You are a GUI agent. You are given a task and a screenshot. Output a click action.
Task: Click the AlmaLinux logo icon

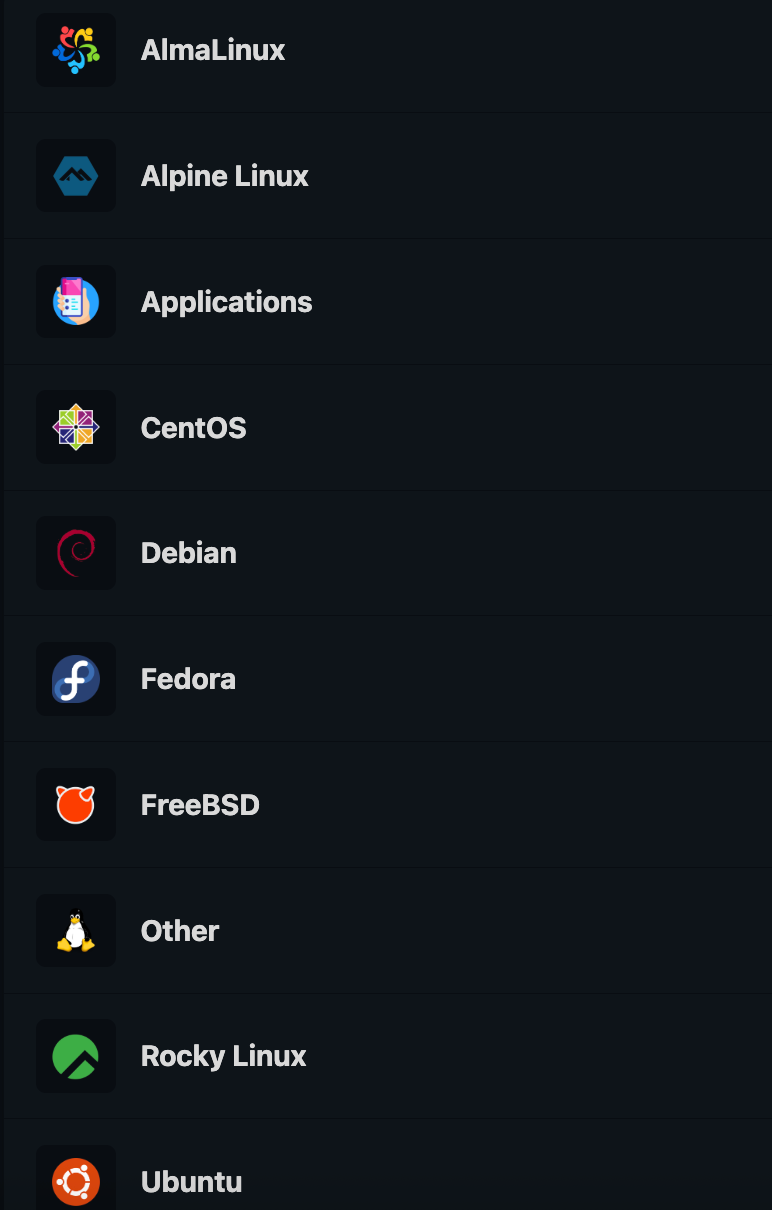point(76,50)
